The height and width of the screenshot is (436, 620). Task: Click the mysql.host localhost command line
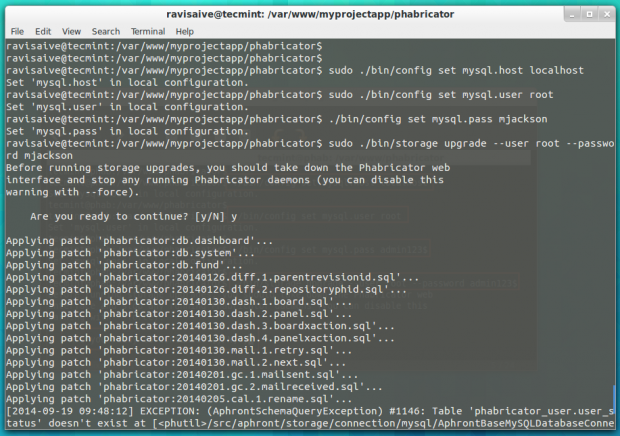295,70
